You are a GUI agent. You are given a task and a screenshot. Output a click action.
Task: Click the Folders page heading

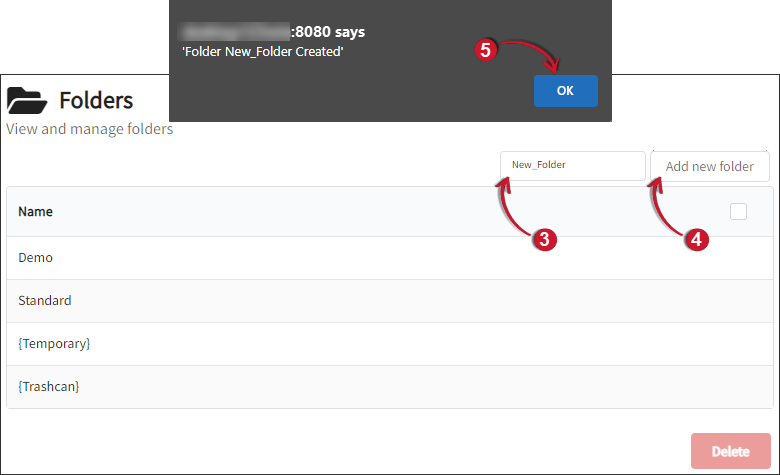(96, 100)
